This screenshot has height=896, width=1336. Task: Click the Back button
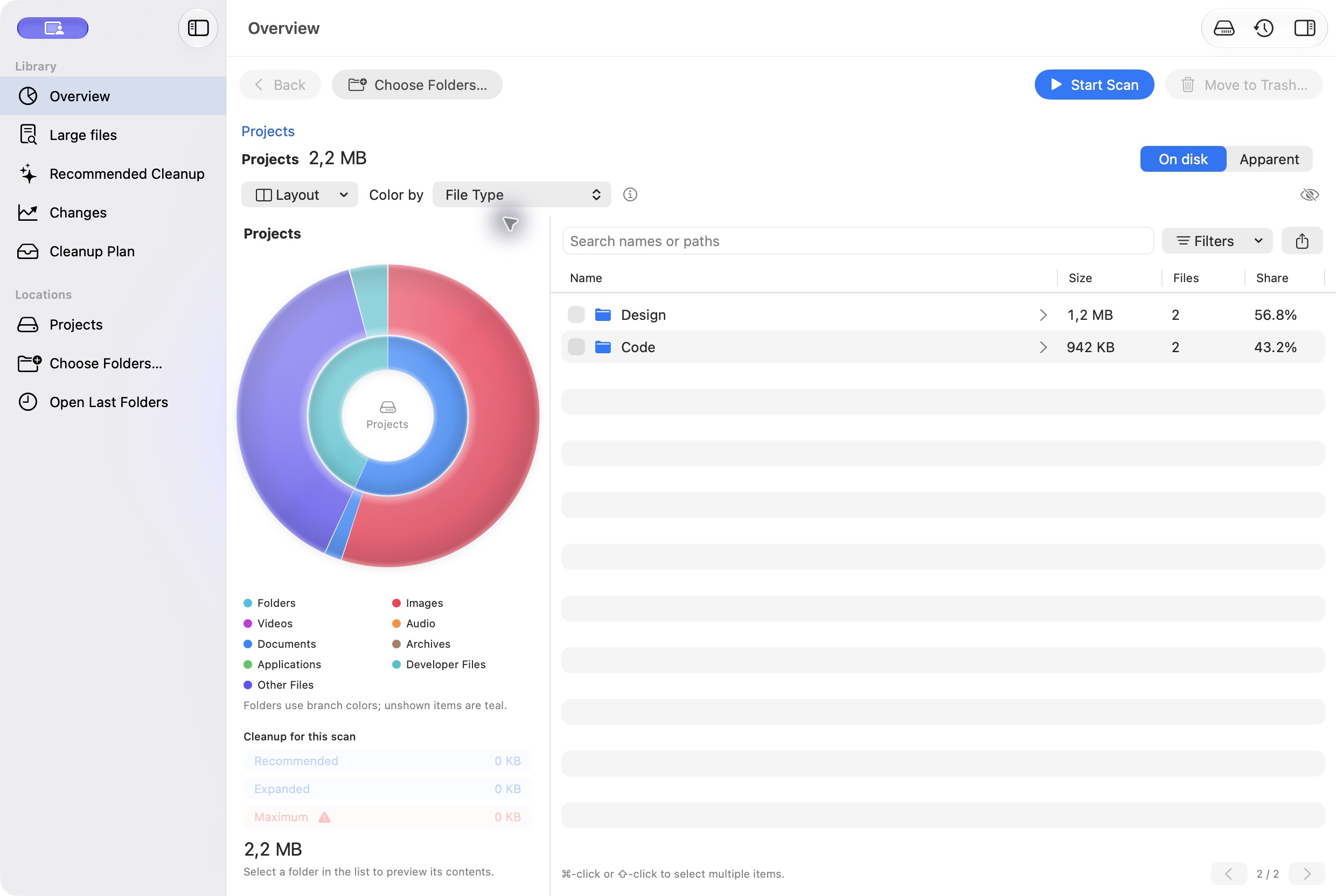[x=280, y=85]
